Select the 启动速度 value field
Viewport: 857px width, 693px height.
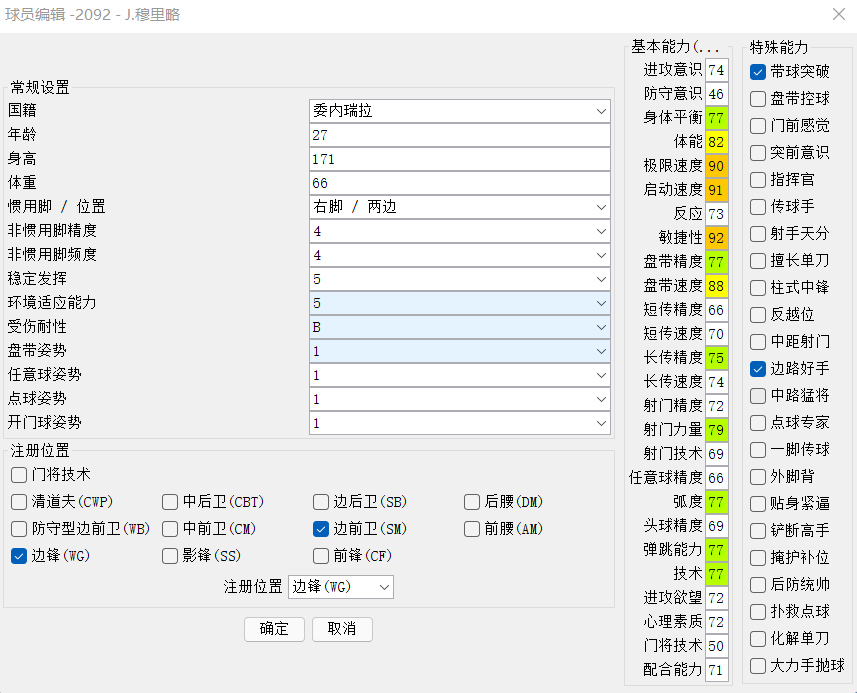(x=717, y=190)
